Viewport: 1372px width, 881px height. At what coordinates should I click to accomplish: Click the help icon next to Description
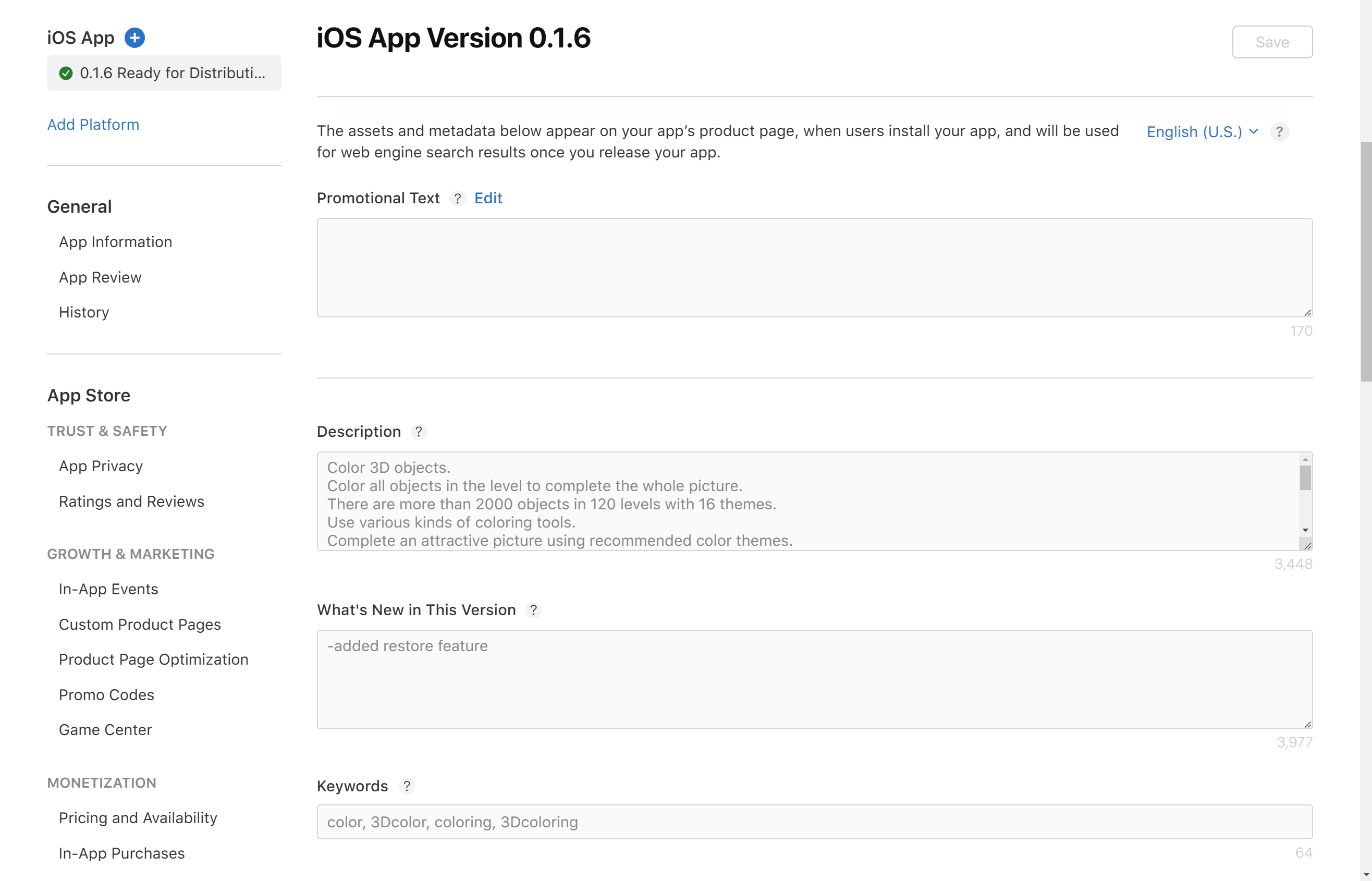coord(419,432)
